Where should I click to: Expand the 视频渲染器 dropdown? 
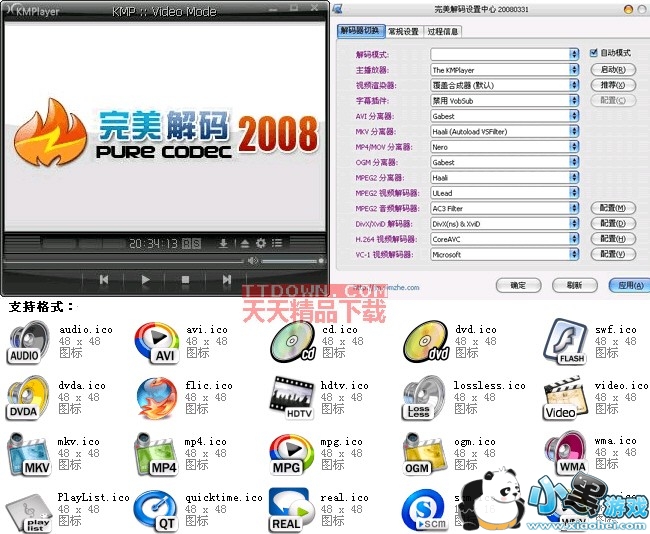504,85
